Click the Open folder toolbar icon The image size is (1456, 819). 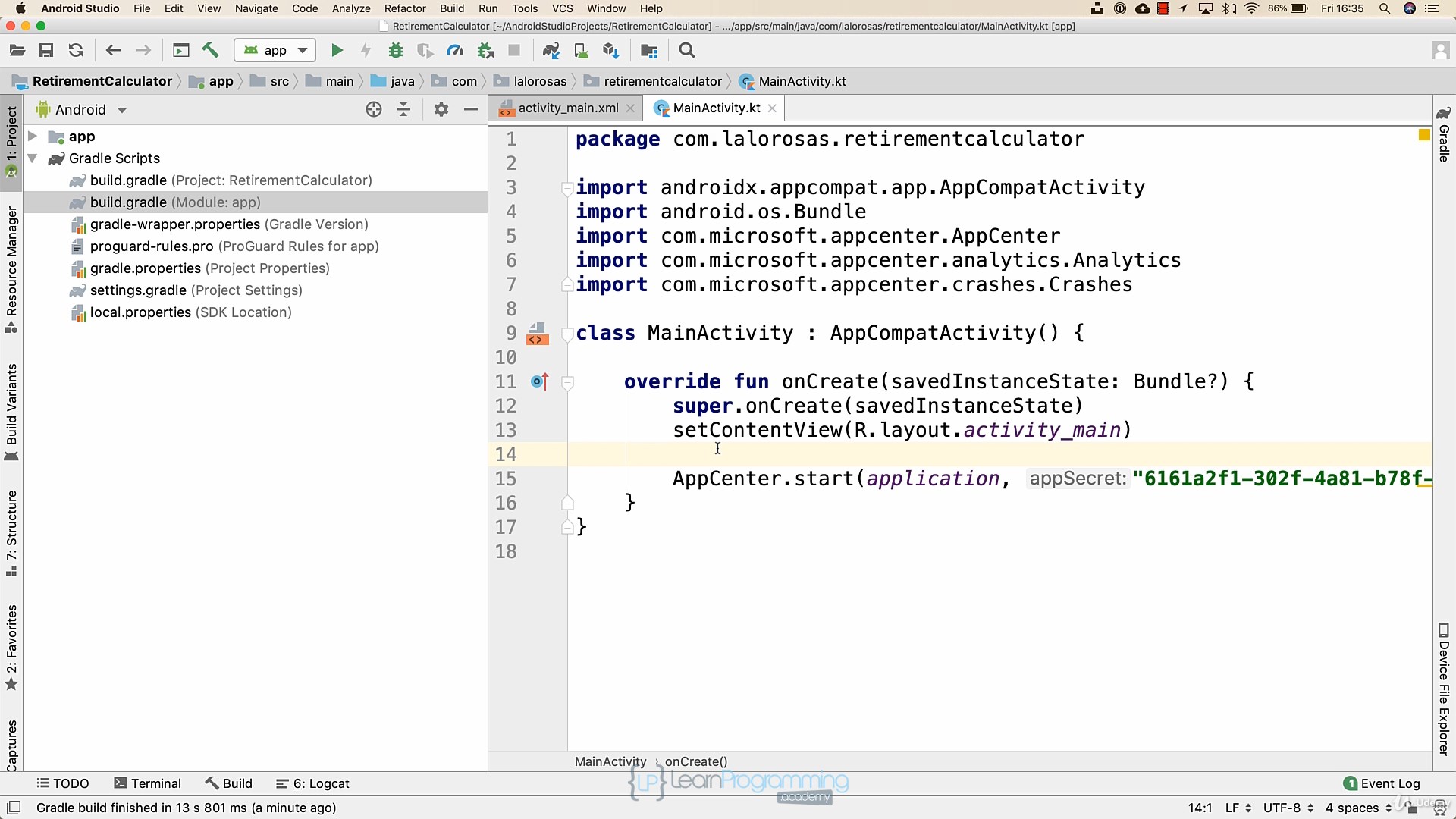tap(17, 51)
